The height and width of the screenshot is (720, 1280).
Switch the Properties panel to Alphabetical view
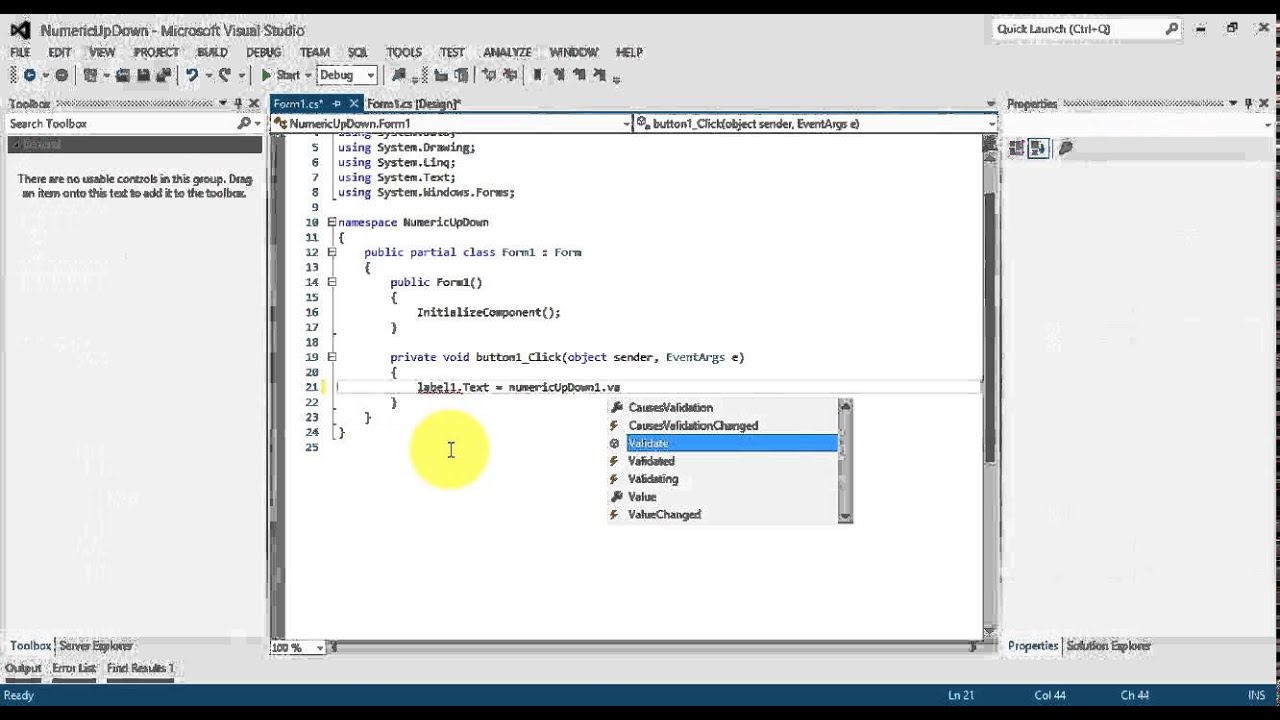point(1037,148)
